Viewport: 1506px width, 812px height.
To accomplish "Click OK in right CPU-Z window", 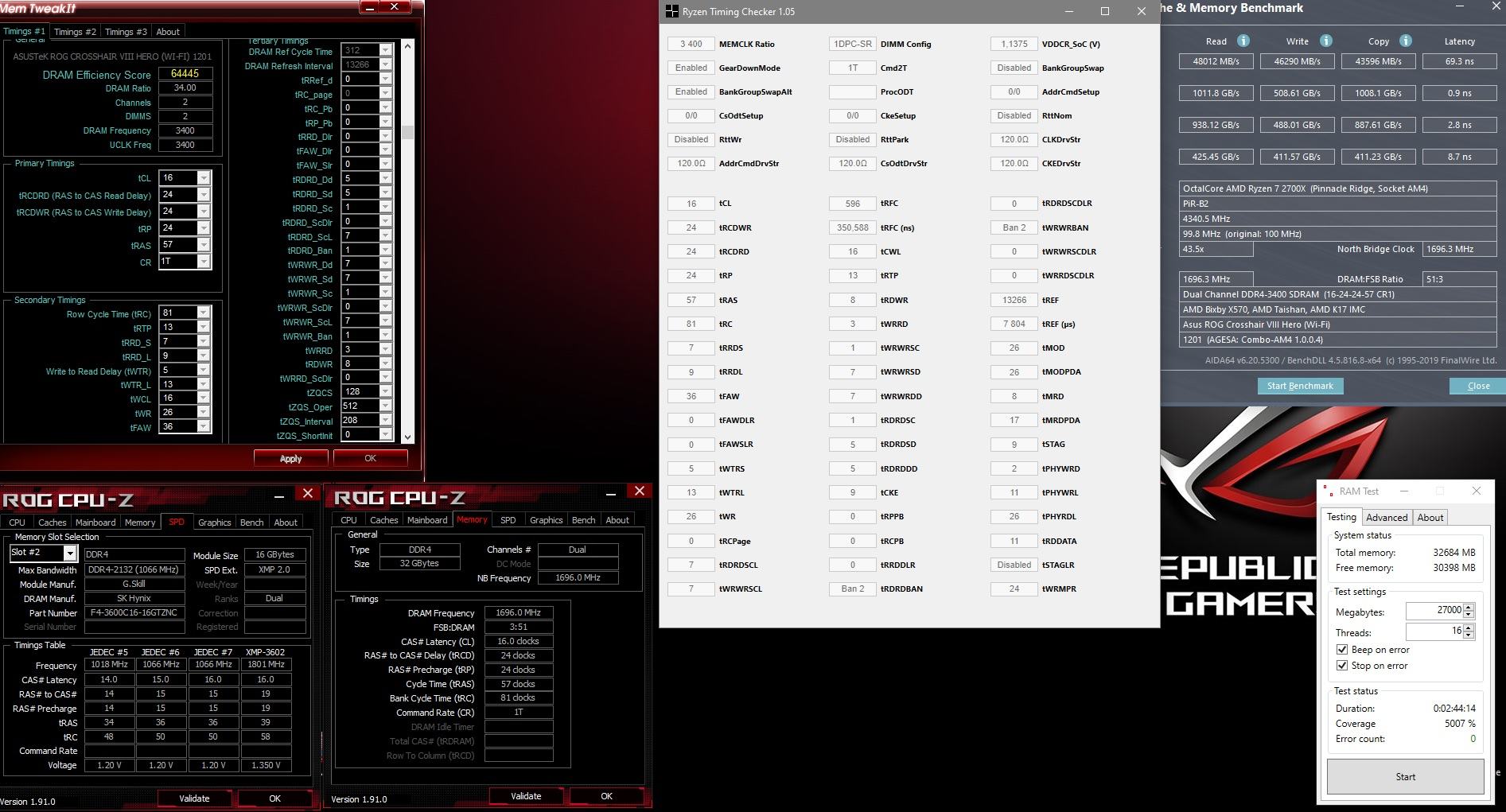I will click(606, 796).
